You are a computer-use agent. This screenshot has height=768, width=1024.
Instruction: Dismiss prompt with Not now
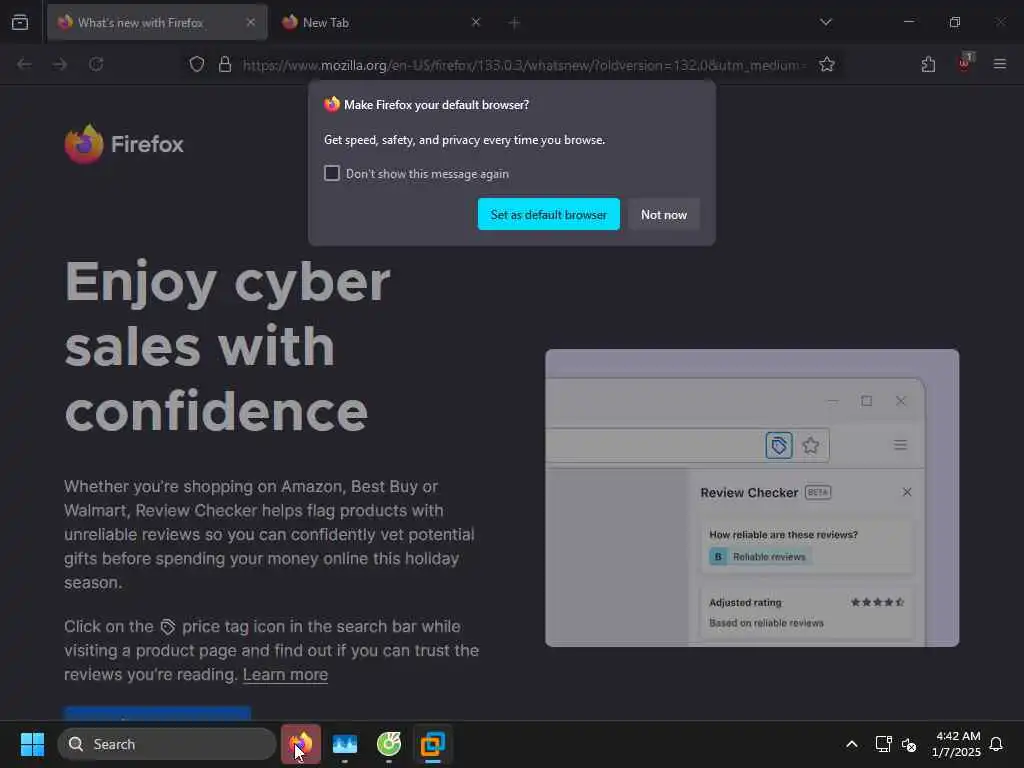[664, 214]
